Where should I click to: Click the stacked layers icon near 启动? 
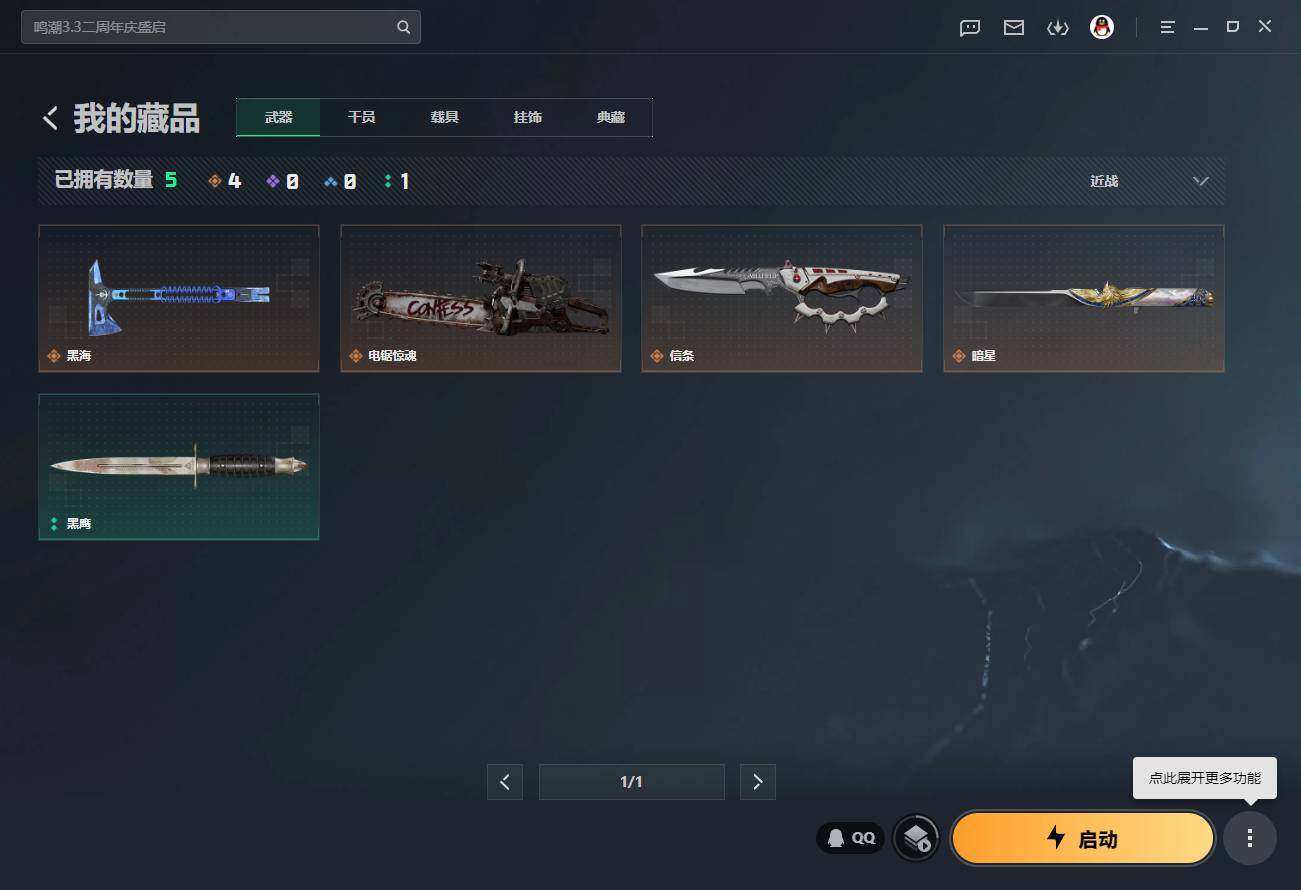916,838
